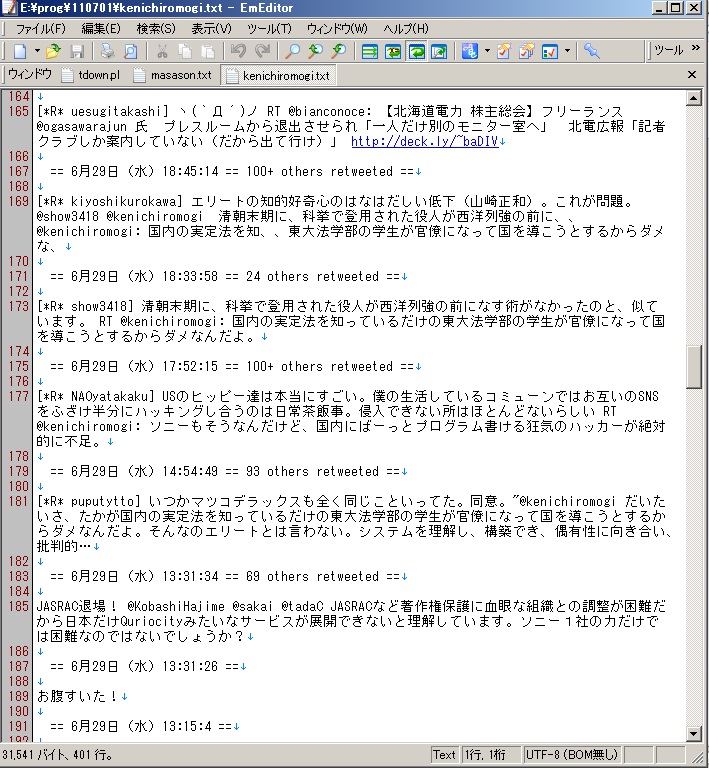Toggle the No Wrap icon
Image resolution: width=709 pixels, height=768 pixels.
369,51
